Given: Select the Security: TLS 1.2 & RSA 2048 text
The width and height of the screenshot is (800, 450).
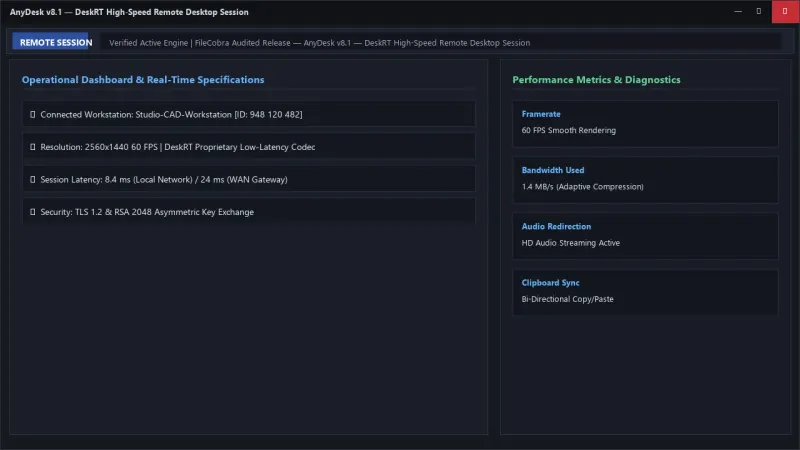Looking at the screenshot, I should 147,212.
